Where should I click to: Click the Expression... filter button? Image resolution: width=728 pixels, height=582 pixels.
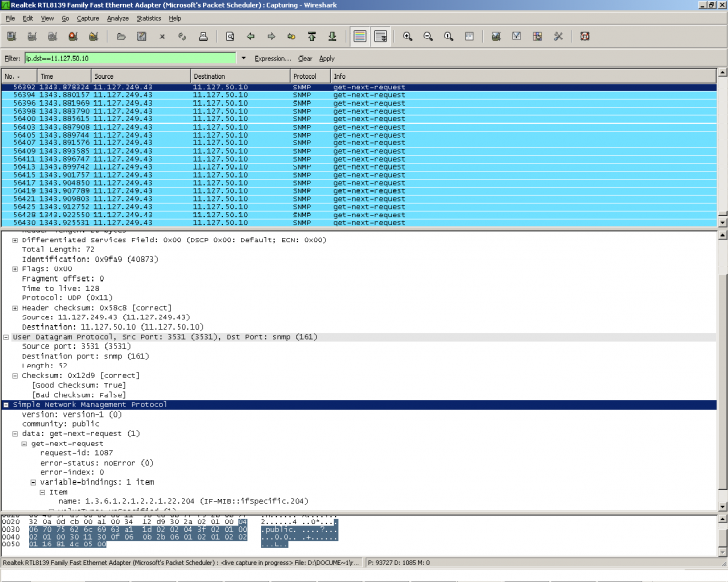(x=273, y=58)
